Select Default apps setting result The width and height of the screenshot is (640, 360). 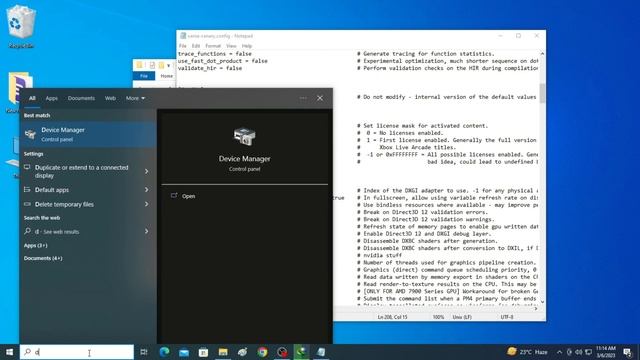[88, 189]
